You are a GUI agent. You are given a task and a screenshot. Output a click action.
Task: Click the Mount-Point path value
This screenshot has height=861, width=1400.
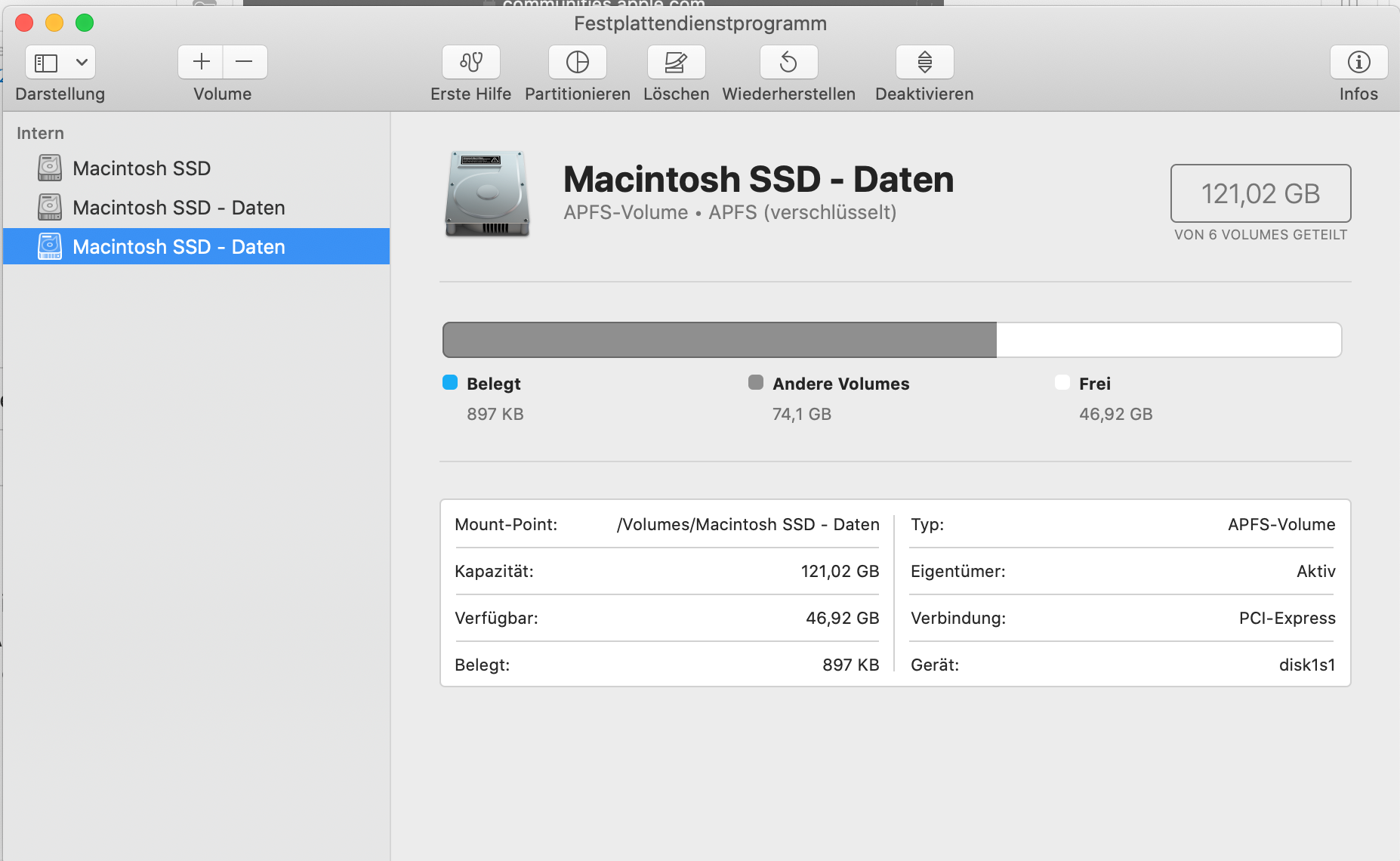(x=748, y=525)
